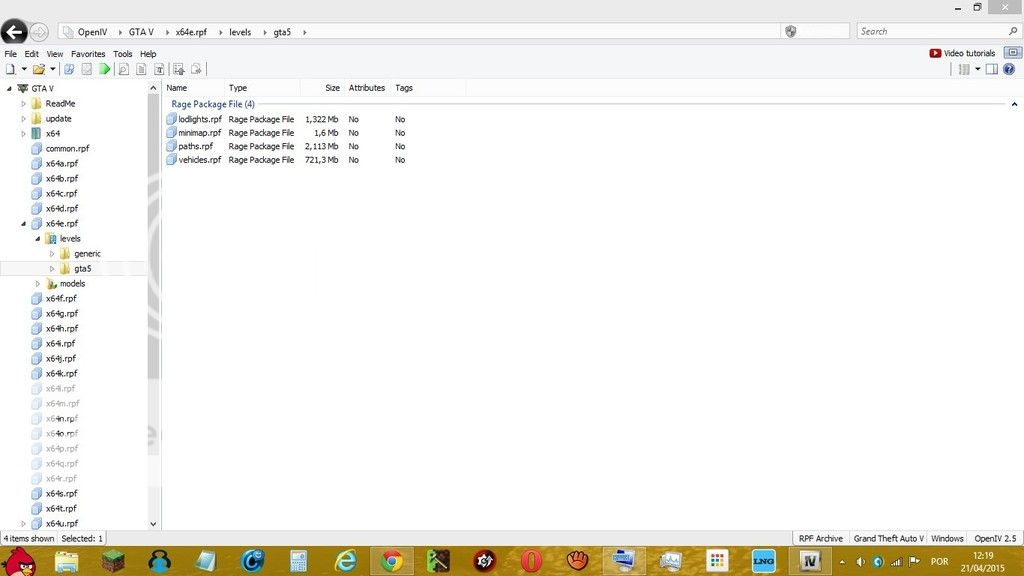Screen dimensions: 1024x576
Task: Click inside the Search input field
Action: [x=930, y=32]
